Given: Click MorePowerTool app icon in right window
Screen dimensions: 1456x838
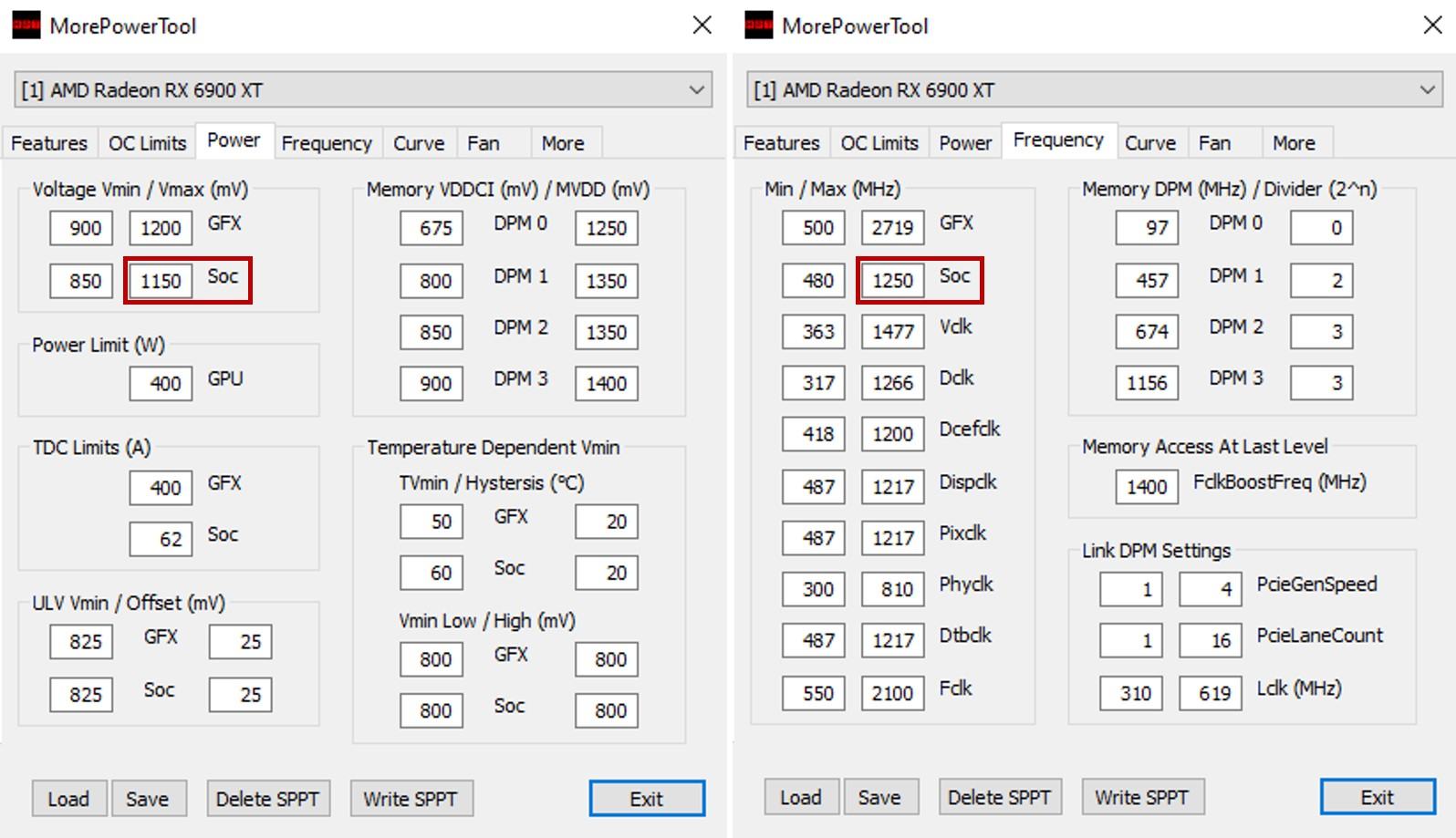Looking at the screenshot, I should [x=759, y=26].
